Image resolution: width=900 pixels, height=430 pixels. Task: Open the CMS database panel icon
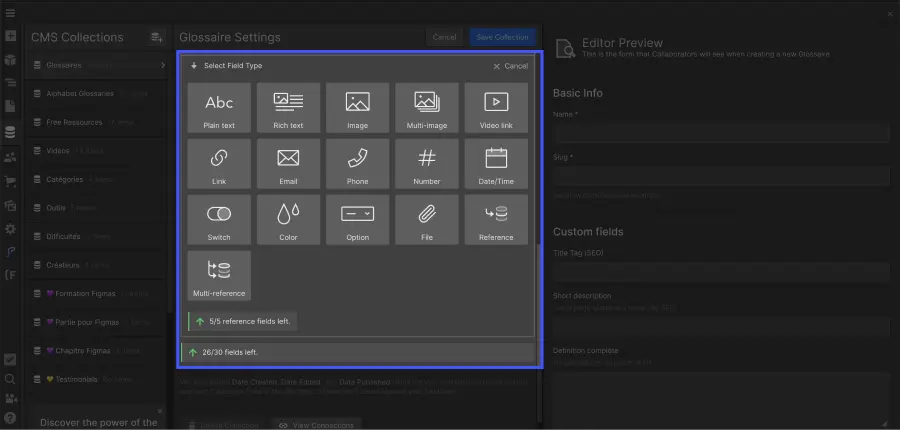pyautogui.click(x=10, y=133)
